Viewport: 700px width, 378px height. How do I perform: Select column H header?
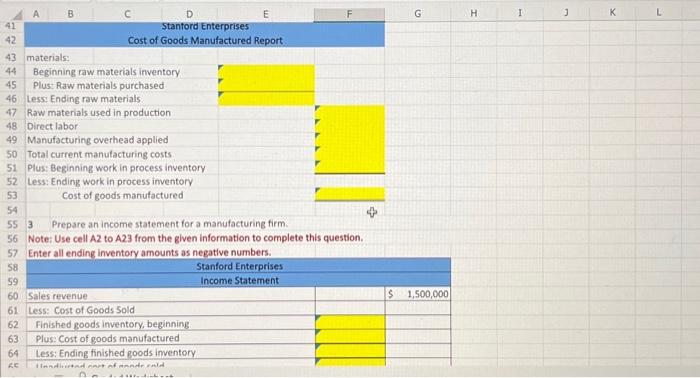474,13
